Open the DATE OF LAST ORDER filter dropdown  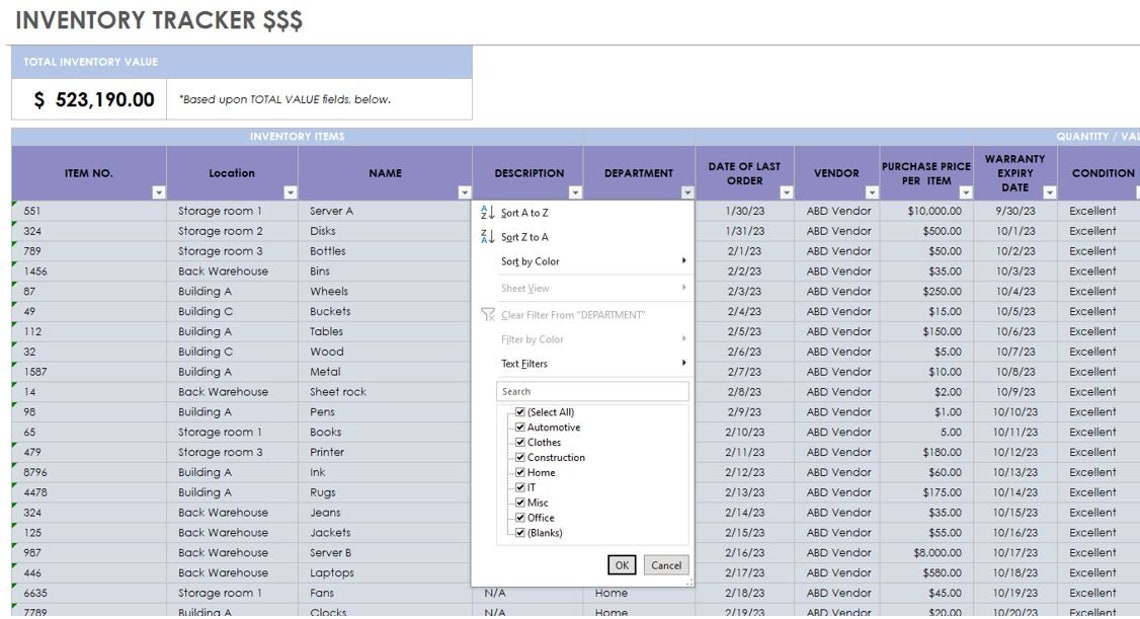(785, 194)
